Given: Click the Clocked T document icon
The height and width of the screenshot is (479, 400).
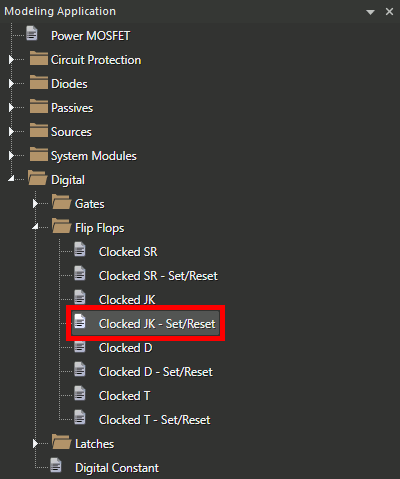Looking at the screenshot, I should point(80,393).
